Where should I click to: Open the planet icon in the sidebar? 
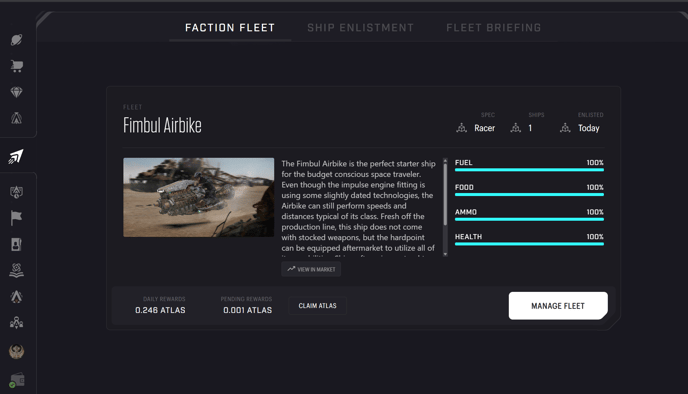17,40
